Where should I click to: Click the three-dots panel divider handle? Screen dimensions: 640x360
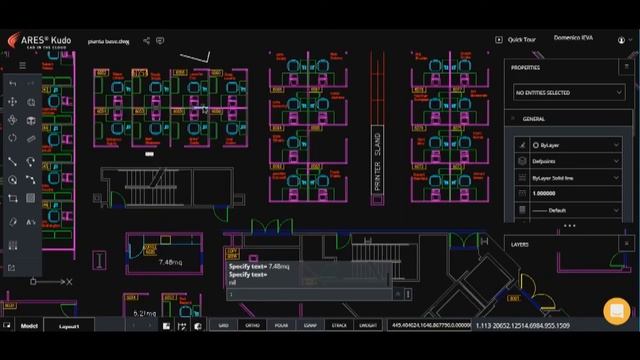[x=569, y=226]
